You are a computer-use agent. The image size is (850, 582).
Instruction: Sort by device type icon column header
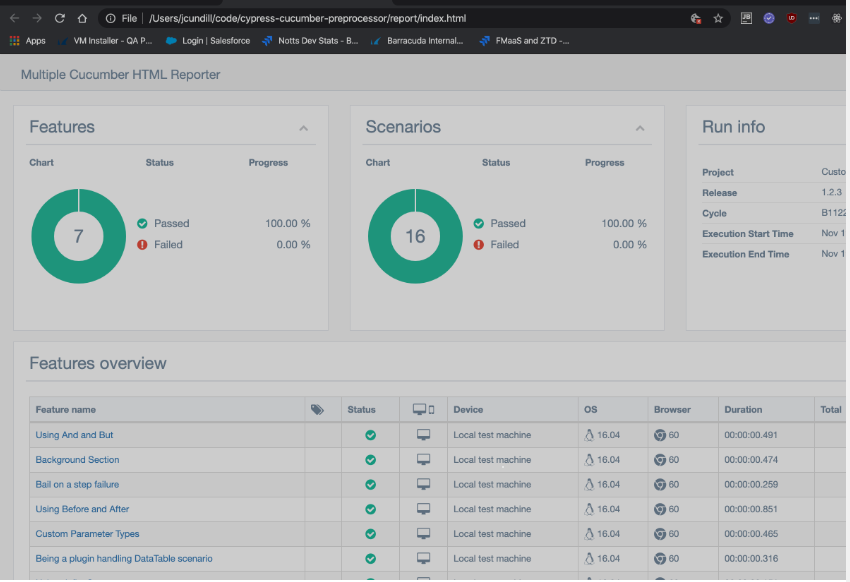click(423, 410)
